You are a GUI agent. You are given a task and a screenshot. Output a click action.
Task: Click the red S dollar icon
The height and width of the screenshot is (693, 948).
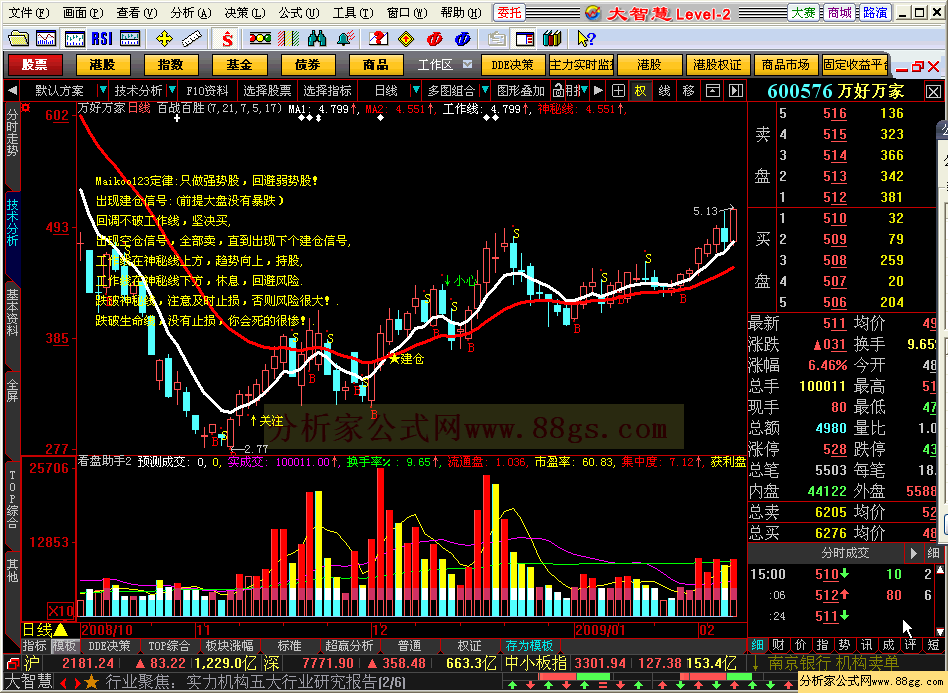[x=227, y=39]
